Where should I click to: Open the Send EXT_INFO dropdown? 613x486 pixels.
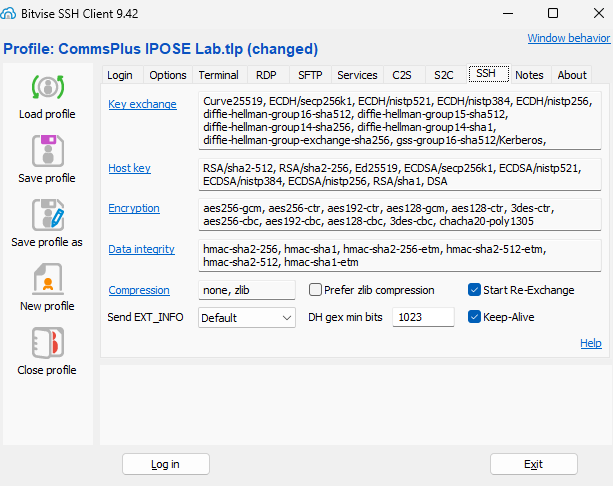click(x=247, y=317)
